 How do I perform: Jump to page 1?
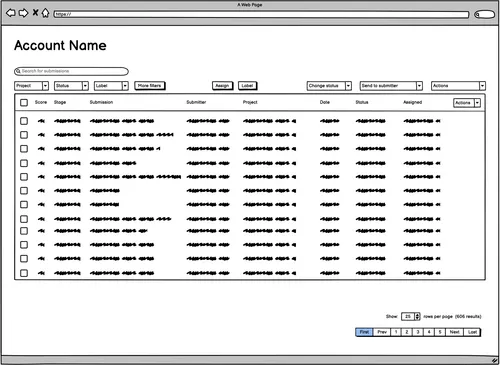[x=396, y=332]
